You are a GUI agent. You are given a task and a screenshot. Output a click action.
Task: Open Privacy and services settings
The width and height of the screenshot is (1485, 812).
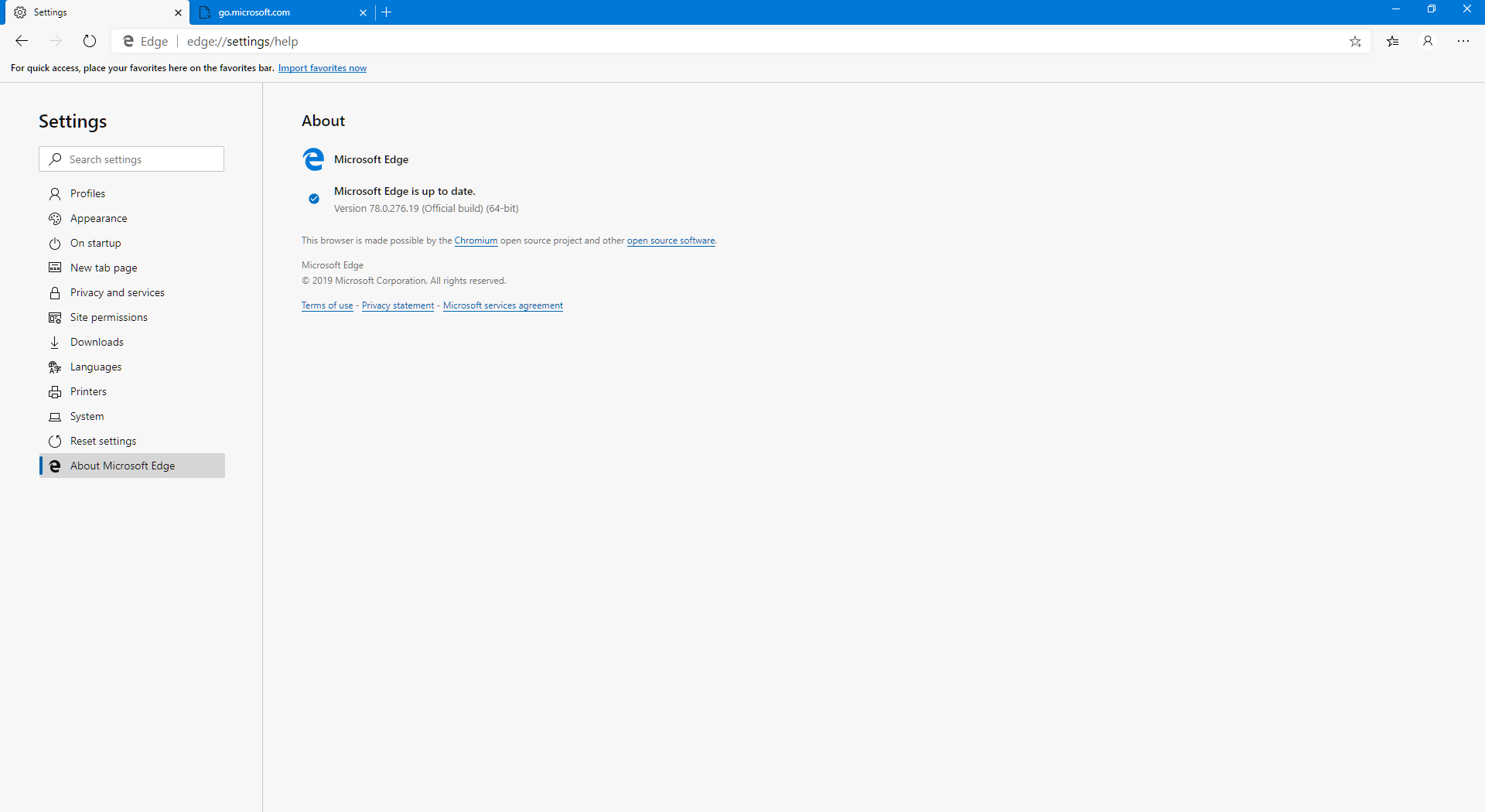click(x=132, y=292)
